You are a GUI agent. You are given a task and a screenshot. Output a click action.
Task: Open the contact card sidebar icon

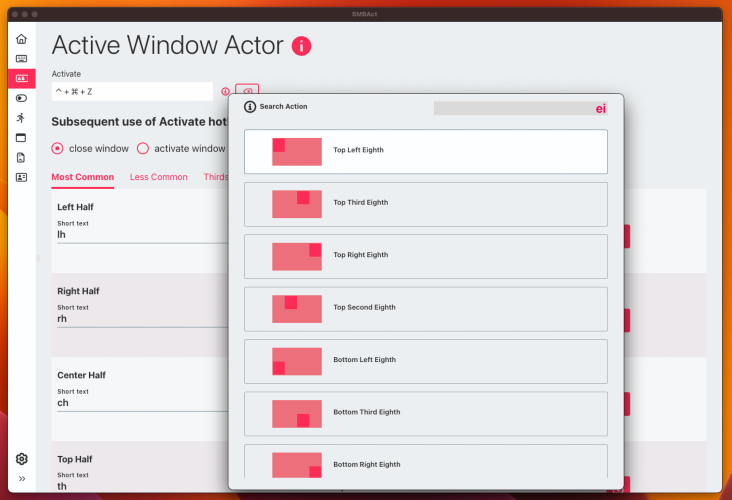click(21, 177)
